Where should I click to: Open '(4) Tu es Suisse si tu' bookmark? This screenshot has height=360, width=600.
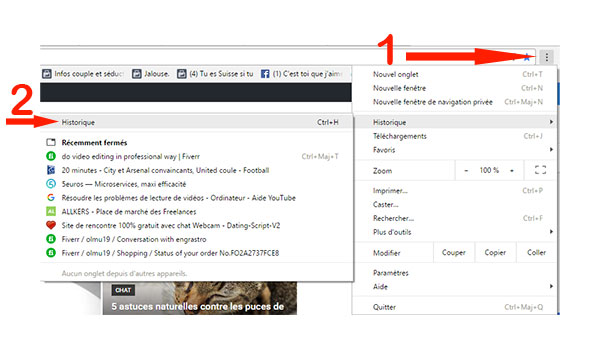[215, 74]
